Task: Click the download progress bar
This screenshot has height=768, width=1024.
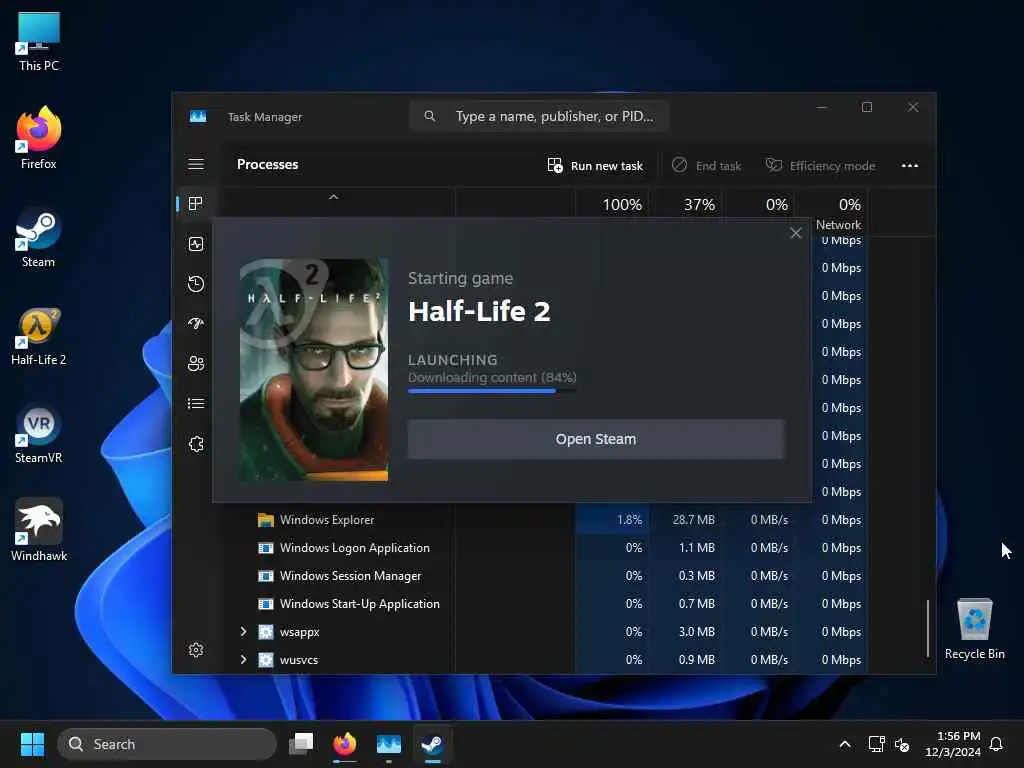Action: tap(492, 391)
